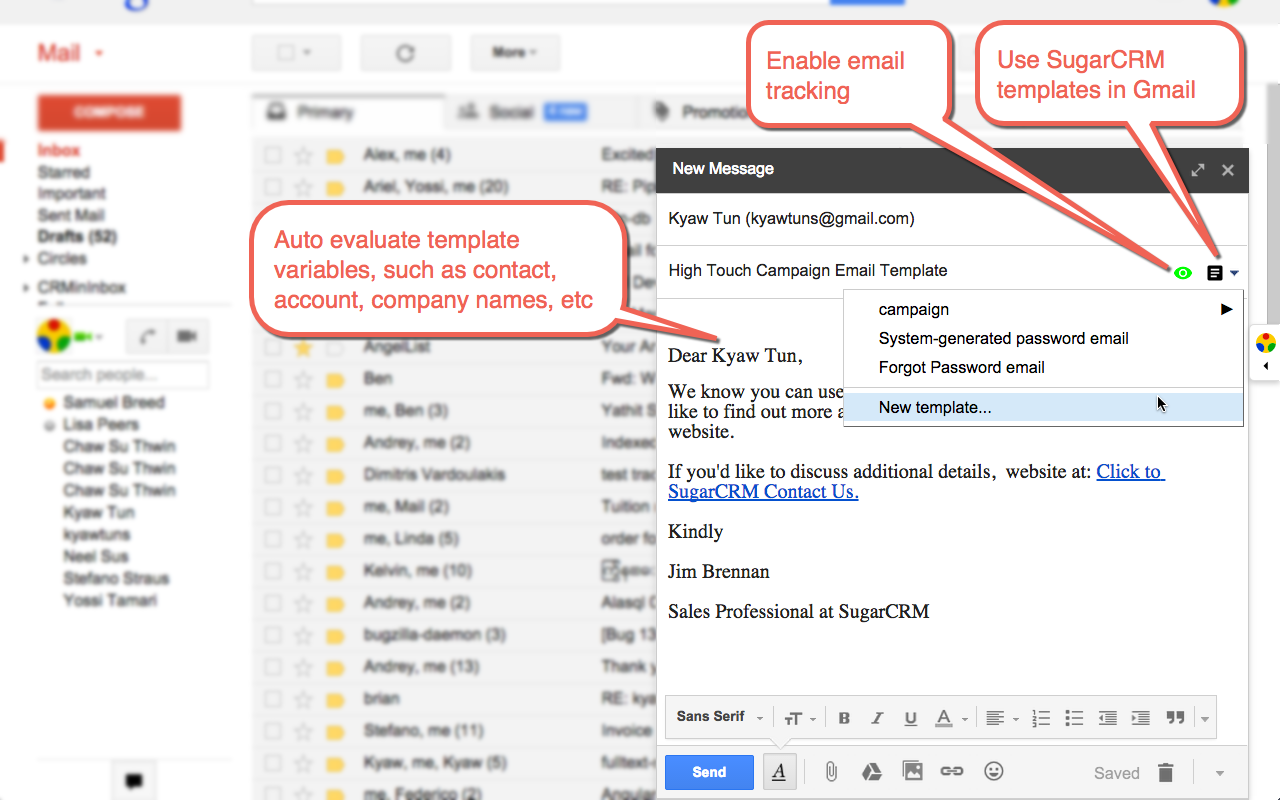This screenshot has height=800, width=1280.
Task: Click the insert link icon
Action: (952, 772)
